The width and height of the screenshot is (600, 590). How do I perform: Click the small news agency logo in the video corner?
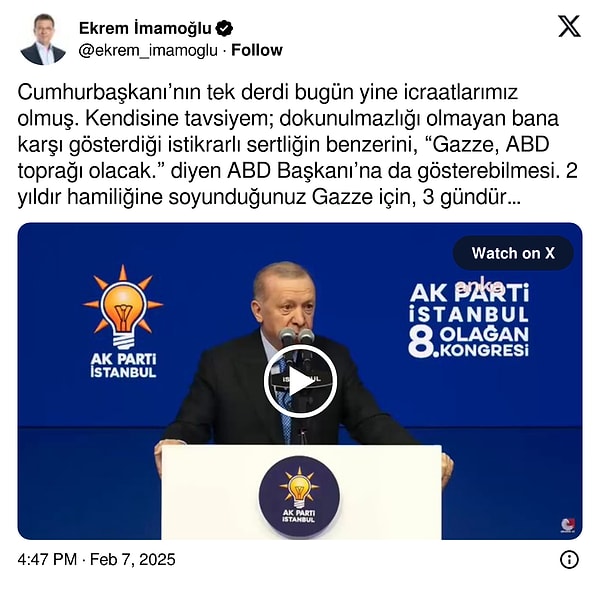click(568, 525)
